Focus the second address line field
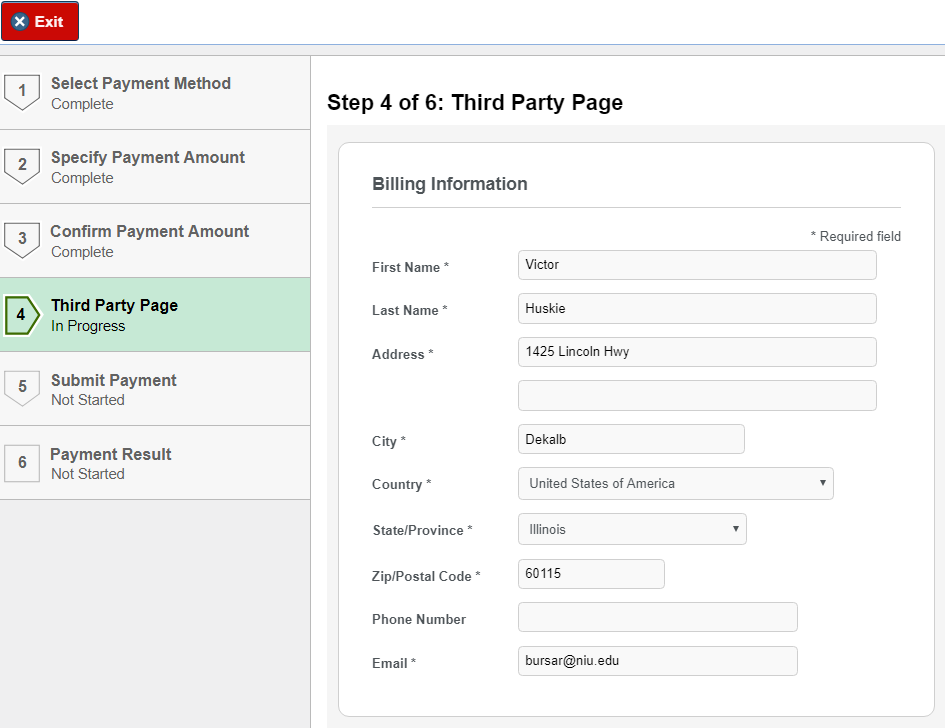This screenshot has height=728, width=945. tap(696, 396)
